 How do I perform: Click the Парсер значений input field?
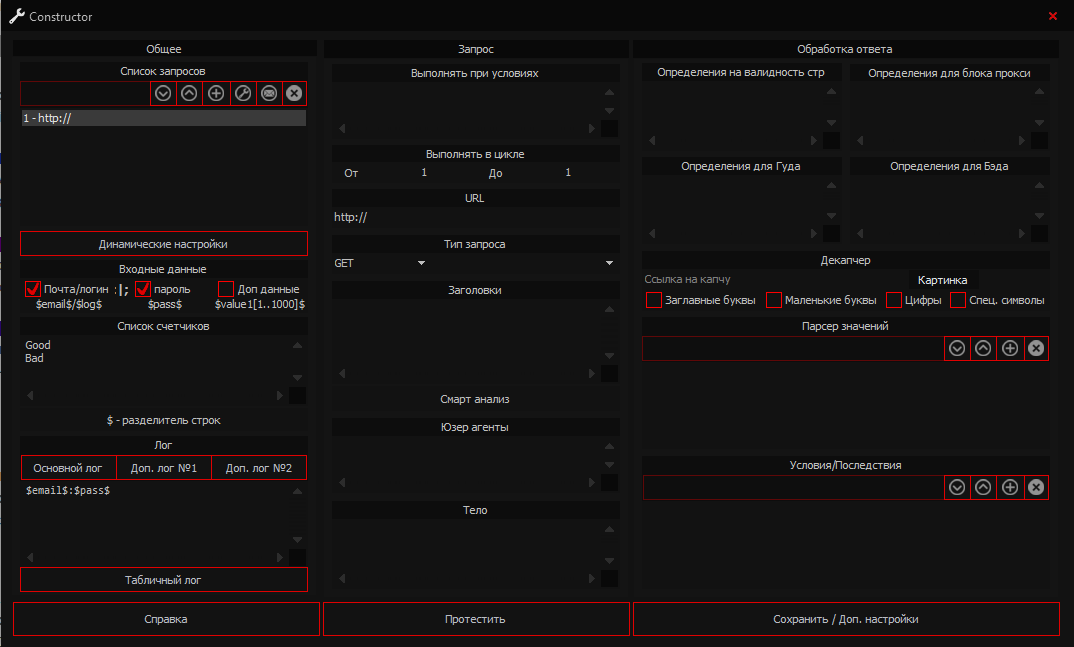coord(793,348)
